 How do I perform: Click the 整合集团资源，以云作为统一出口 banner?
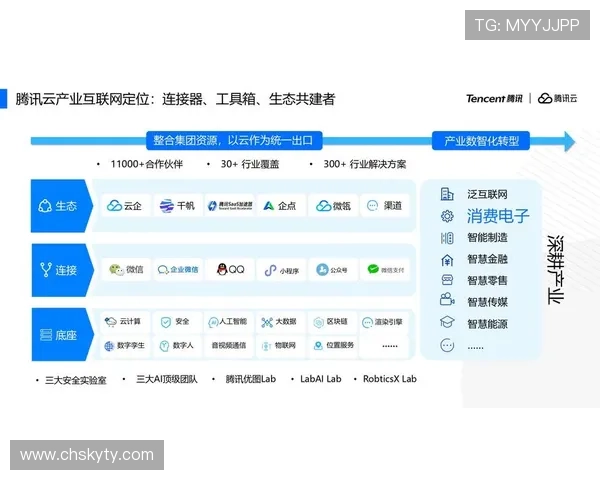coord(234,140)
